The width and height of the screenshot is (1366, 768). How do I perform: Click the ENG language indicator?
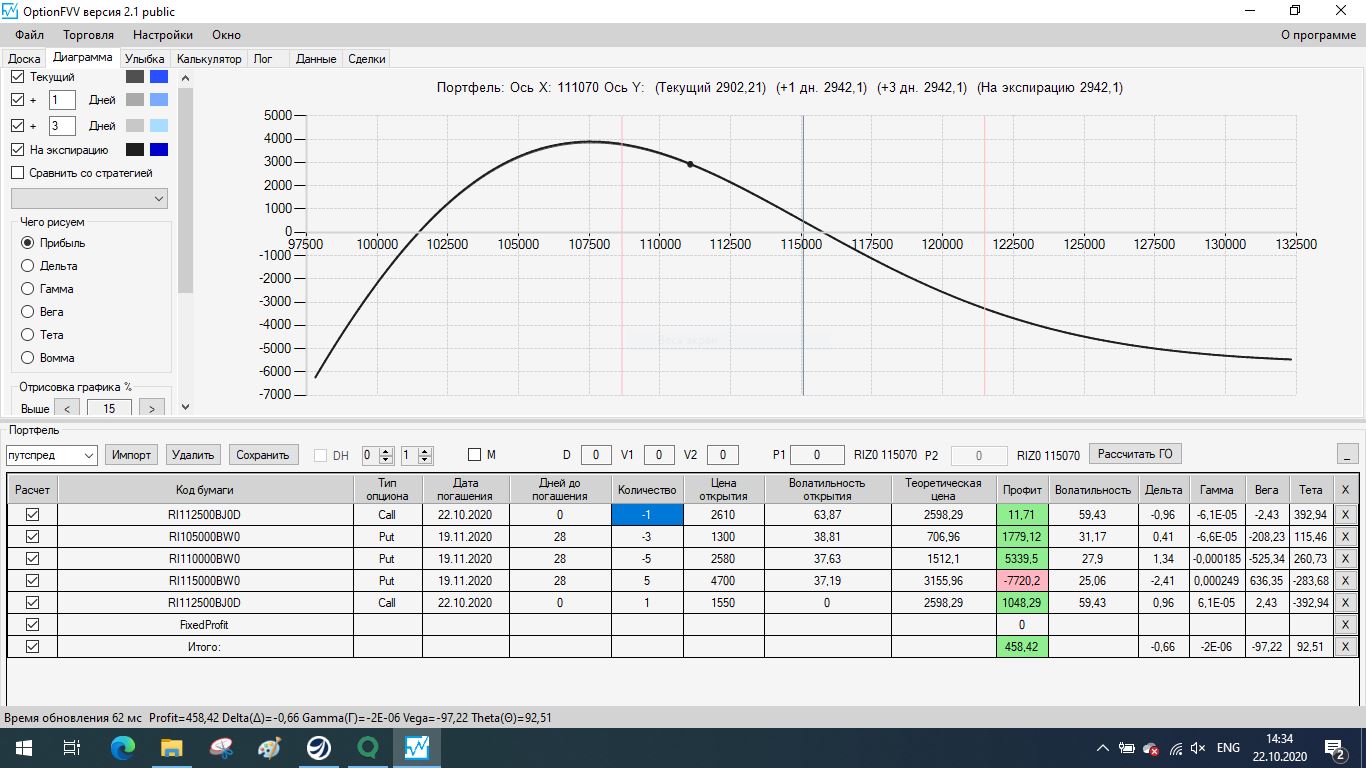pyautogui.click(x=1228, y=748)
